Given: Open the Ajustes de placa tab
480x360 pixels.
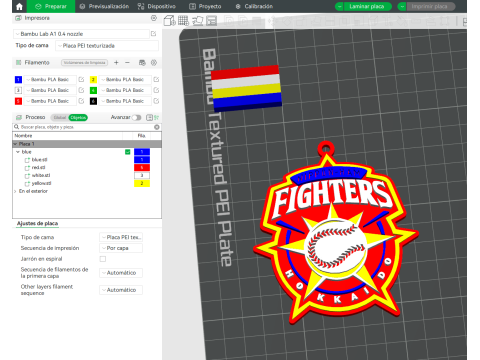Looking at the screenshot, I should pyautogui.click(x=37, y=223).
